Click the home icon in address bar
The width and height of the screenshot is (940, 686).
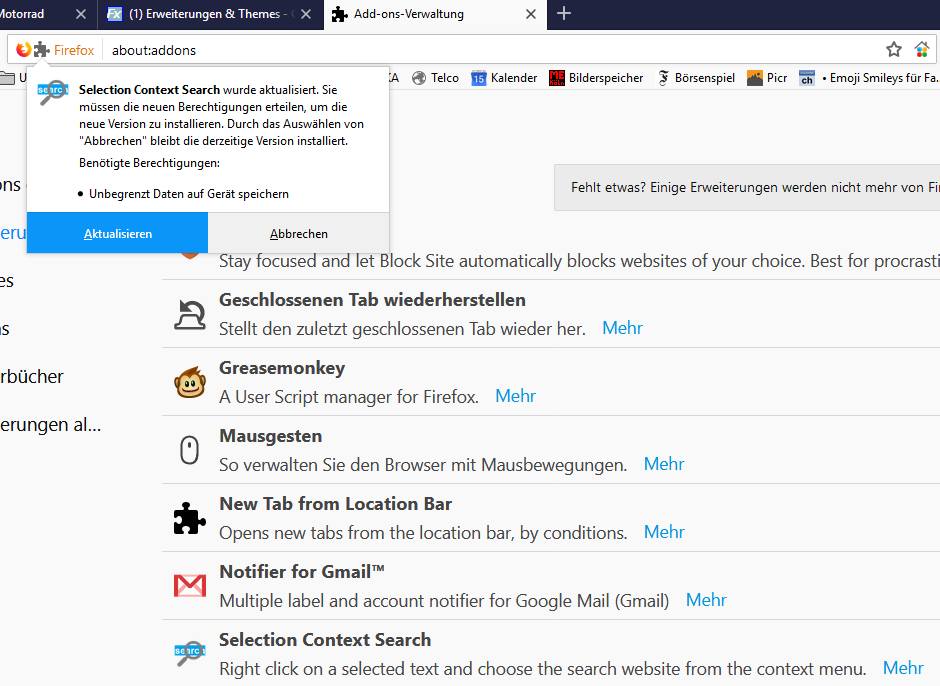pyautogui.click(x=922, y=49)
